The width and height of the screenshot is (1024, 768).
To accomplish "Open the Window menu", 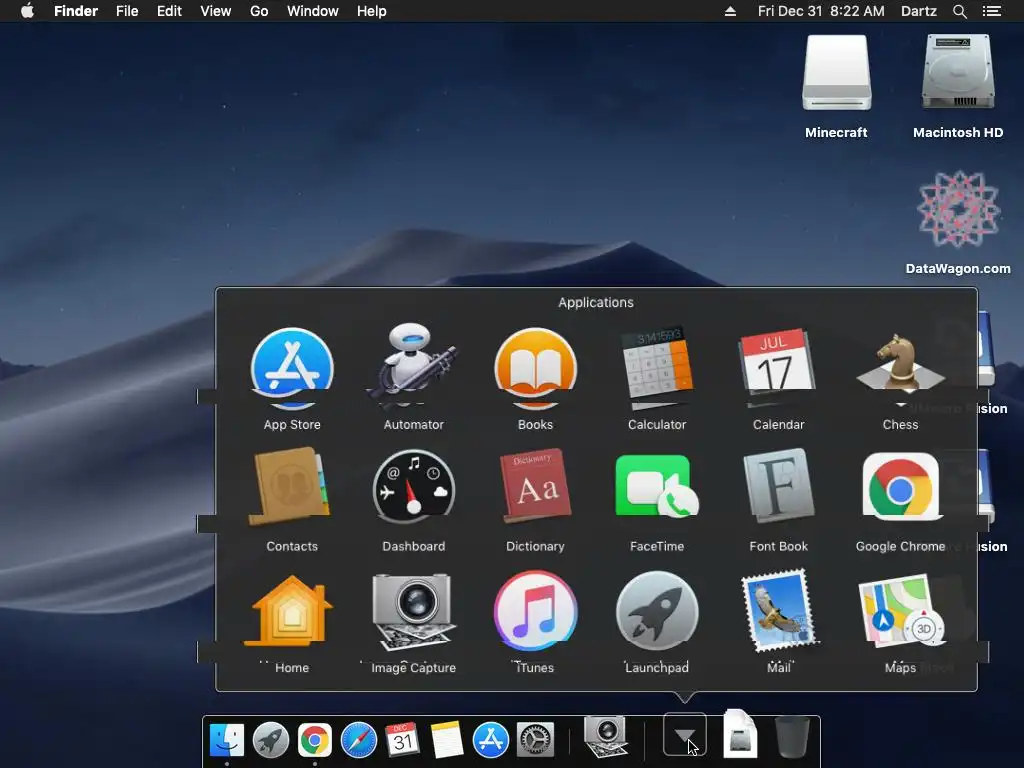I will (x=313, y=11).
